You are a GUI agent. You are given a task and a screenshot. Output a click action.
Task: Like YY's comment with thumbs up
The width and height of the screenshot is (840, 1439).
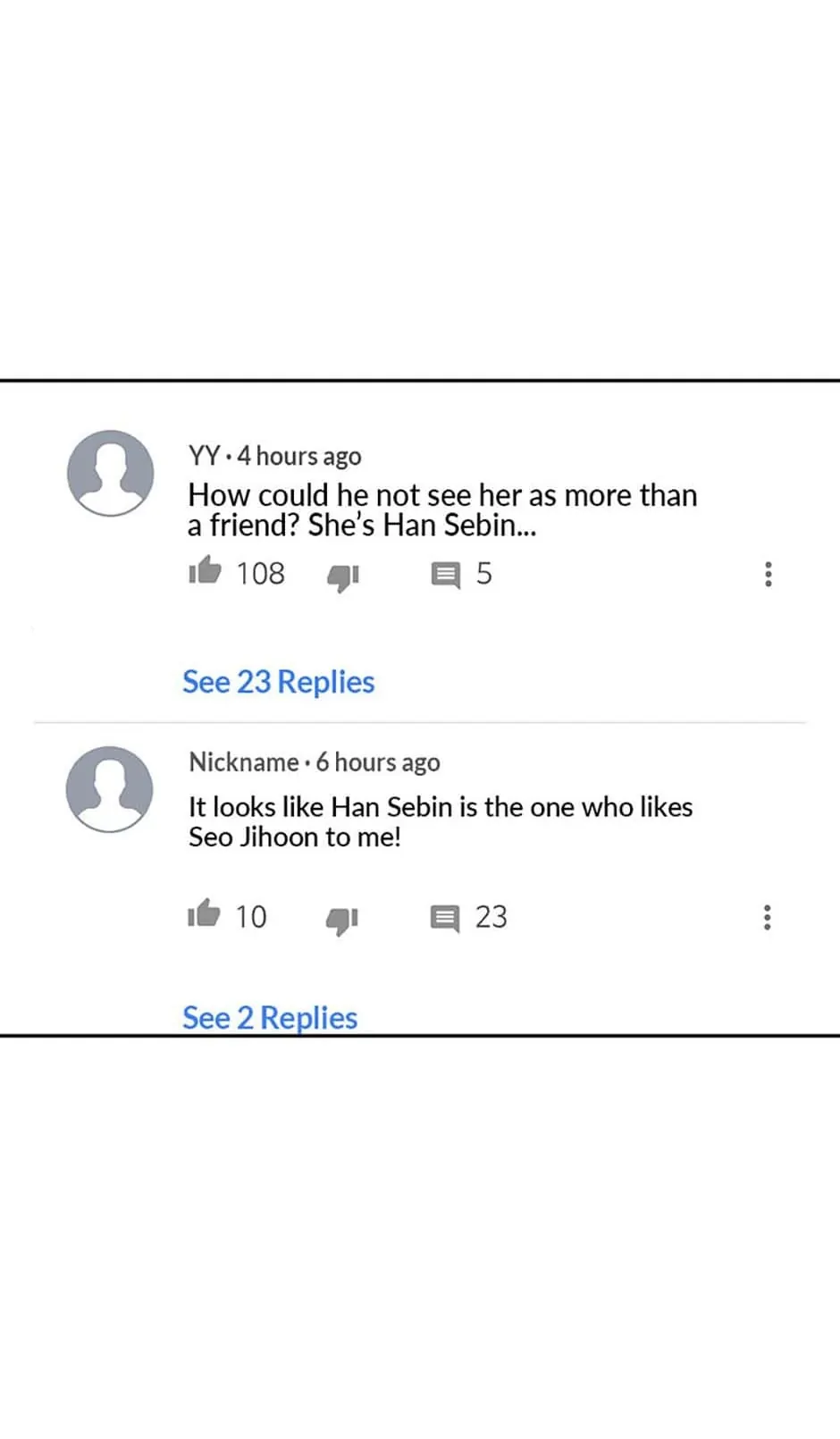(205, 570)
